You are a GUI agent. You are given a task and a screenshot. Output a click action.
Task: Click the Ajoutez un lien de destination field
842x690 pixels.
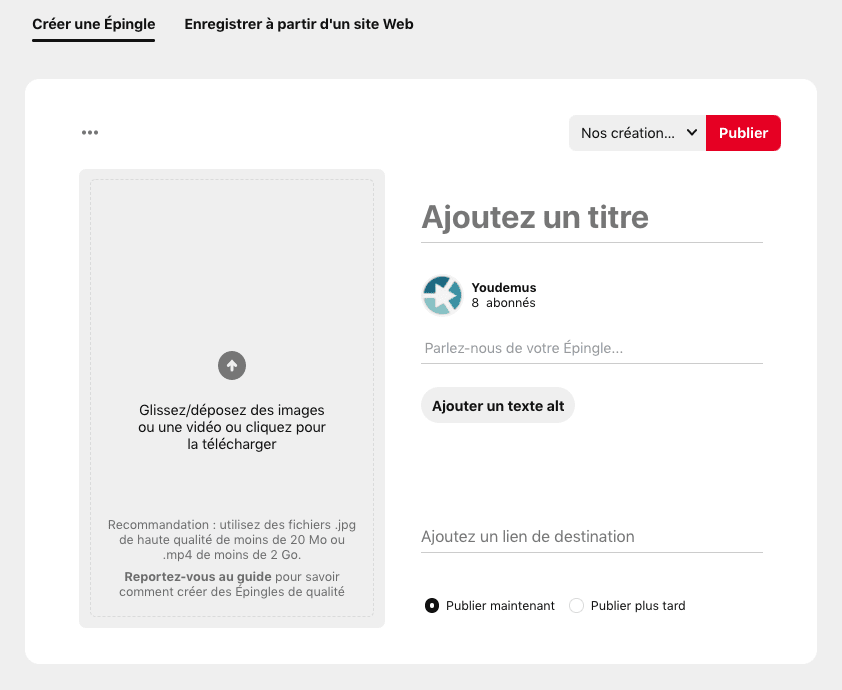coord(591,537)
